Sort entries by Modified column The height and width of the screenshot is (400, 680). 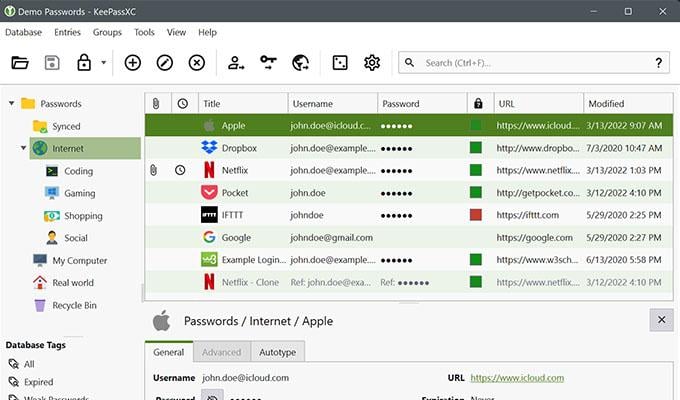tap(628, 103)
